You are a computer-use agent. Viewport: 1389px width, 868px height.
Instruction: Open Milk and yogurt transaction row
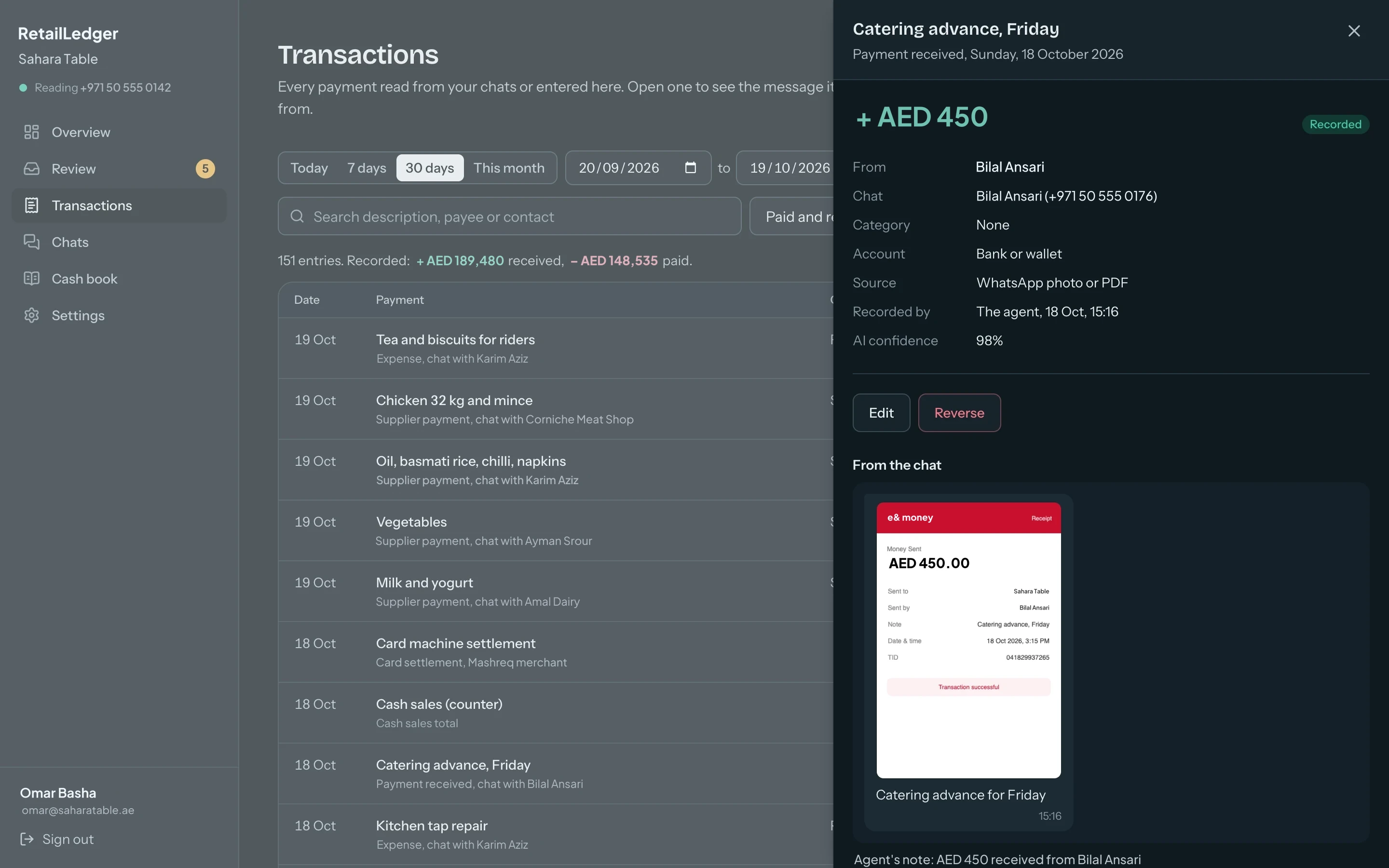point(556,591)
